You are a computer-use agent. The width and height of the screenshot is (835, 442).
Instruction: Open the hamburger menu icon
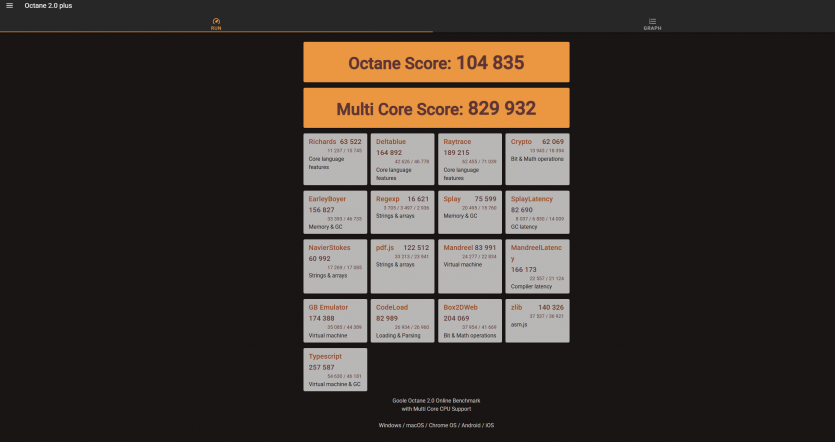point(9,6)
